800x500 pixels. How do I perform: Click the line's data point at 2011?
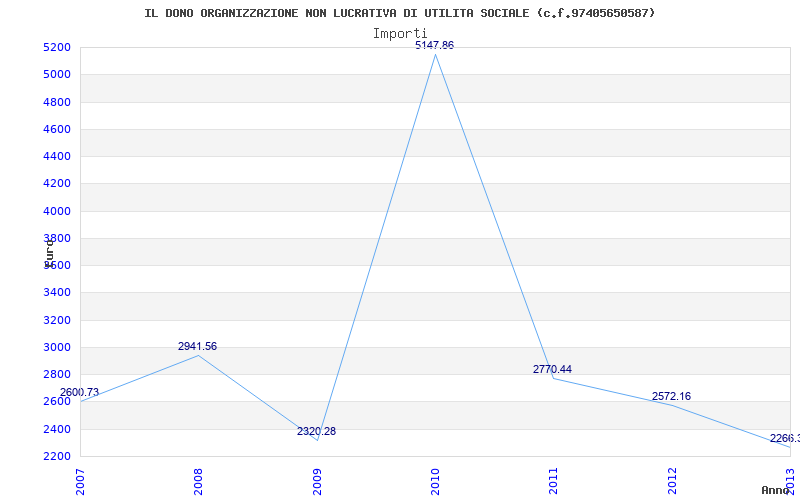[x=554, y=379]
